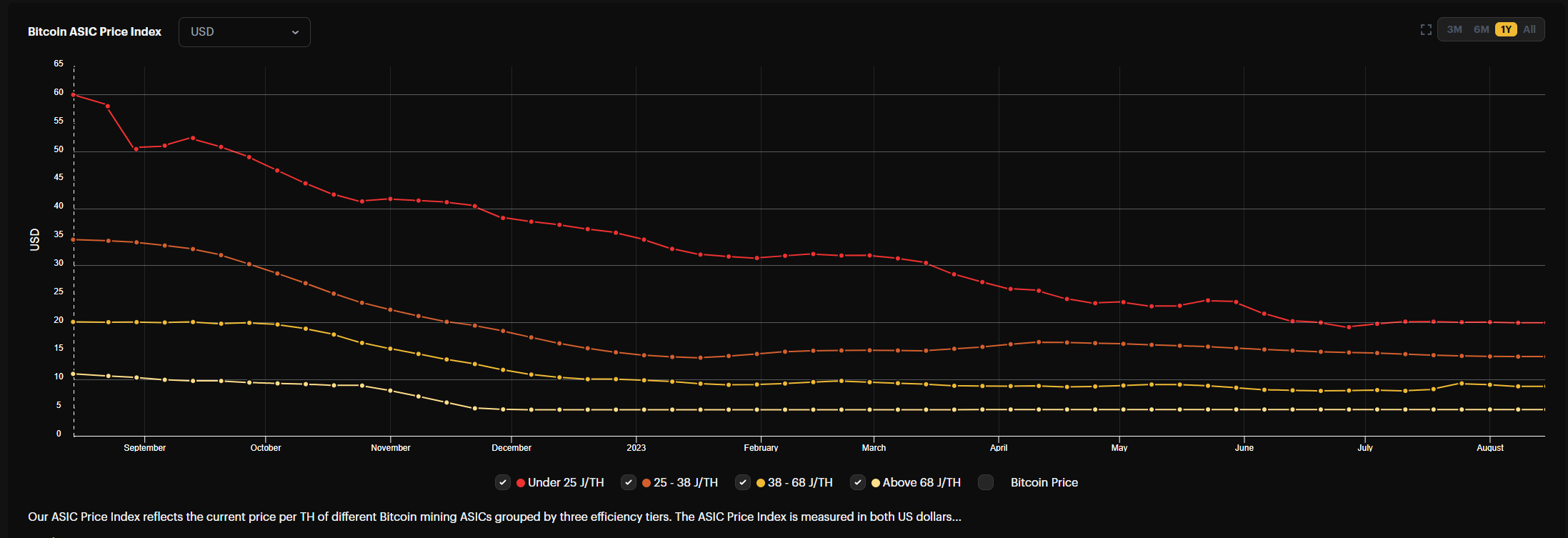Open the USD currency dropdown

tap(244, 32)
